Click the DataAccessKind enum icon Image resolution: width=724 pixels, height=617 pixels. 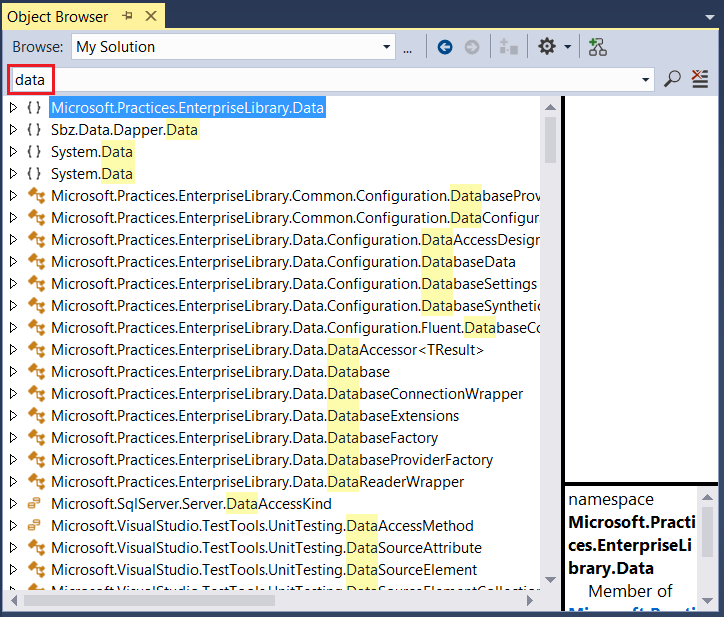coord(35,504)
